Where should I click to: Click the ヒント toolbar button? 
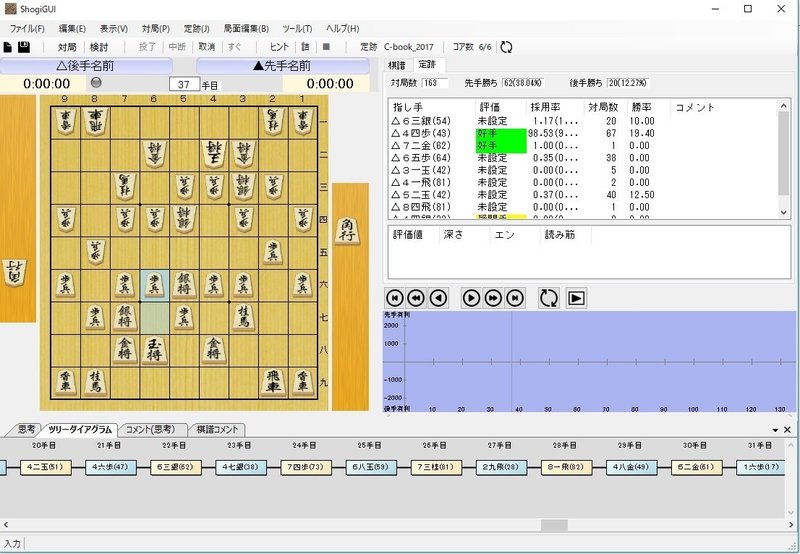(279, 47)
